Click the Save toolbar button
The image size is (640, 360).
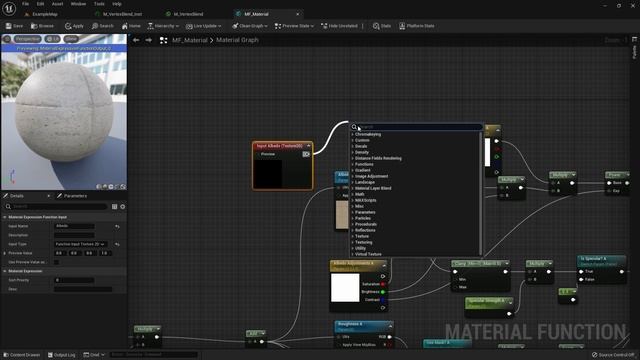click(14, 26)
